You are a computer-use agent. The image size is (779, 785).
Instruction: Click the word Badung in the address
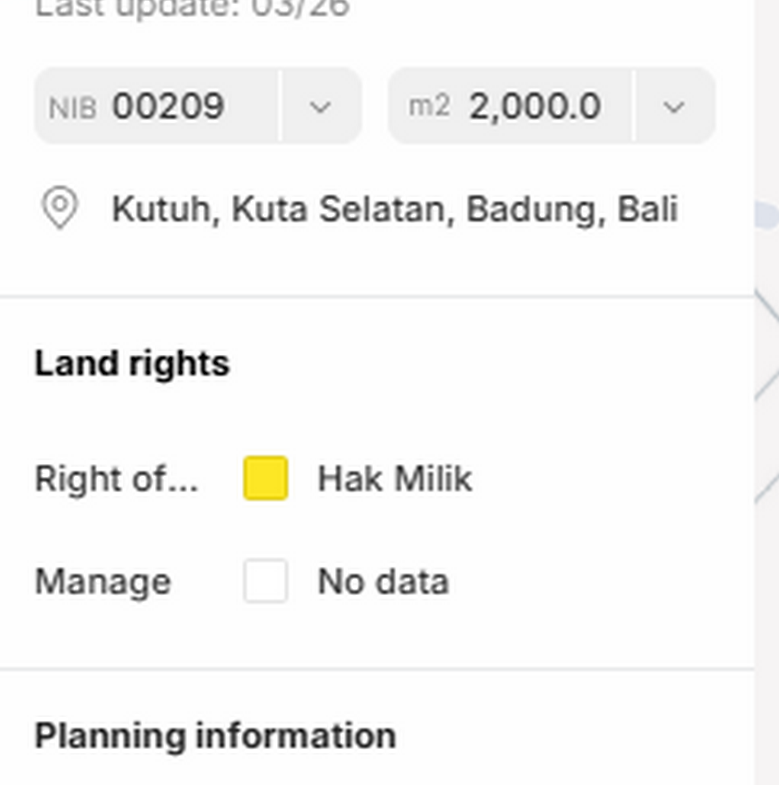coord(528,209)
